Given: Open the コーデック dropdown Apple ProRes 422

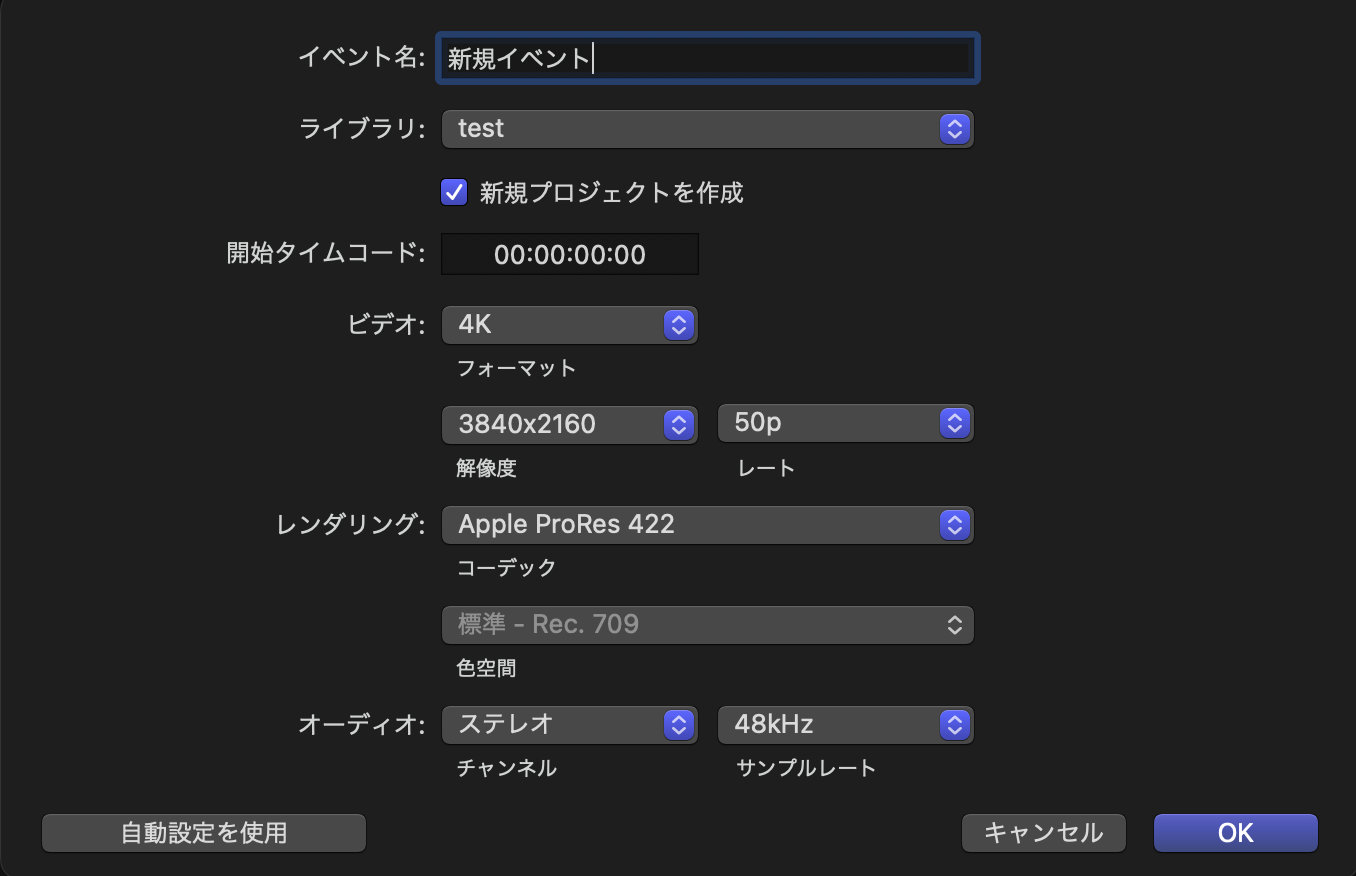Looking at the screenshot, I should (x=690, y=524).
